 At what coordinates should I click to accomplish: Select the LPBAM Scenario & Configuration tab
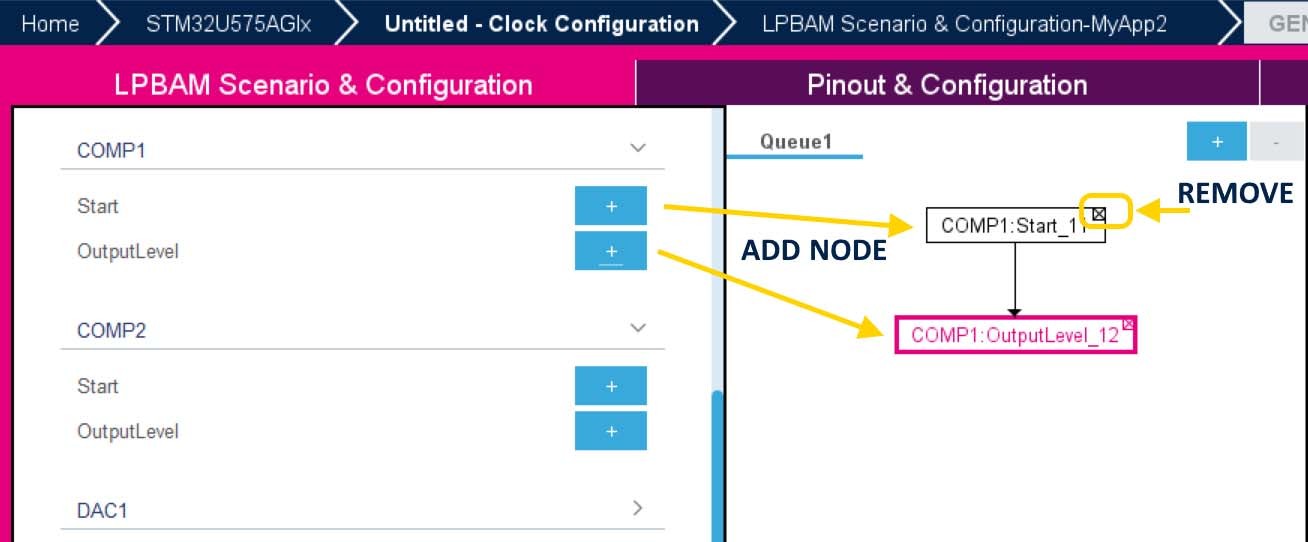323,84
